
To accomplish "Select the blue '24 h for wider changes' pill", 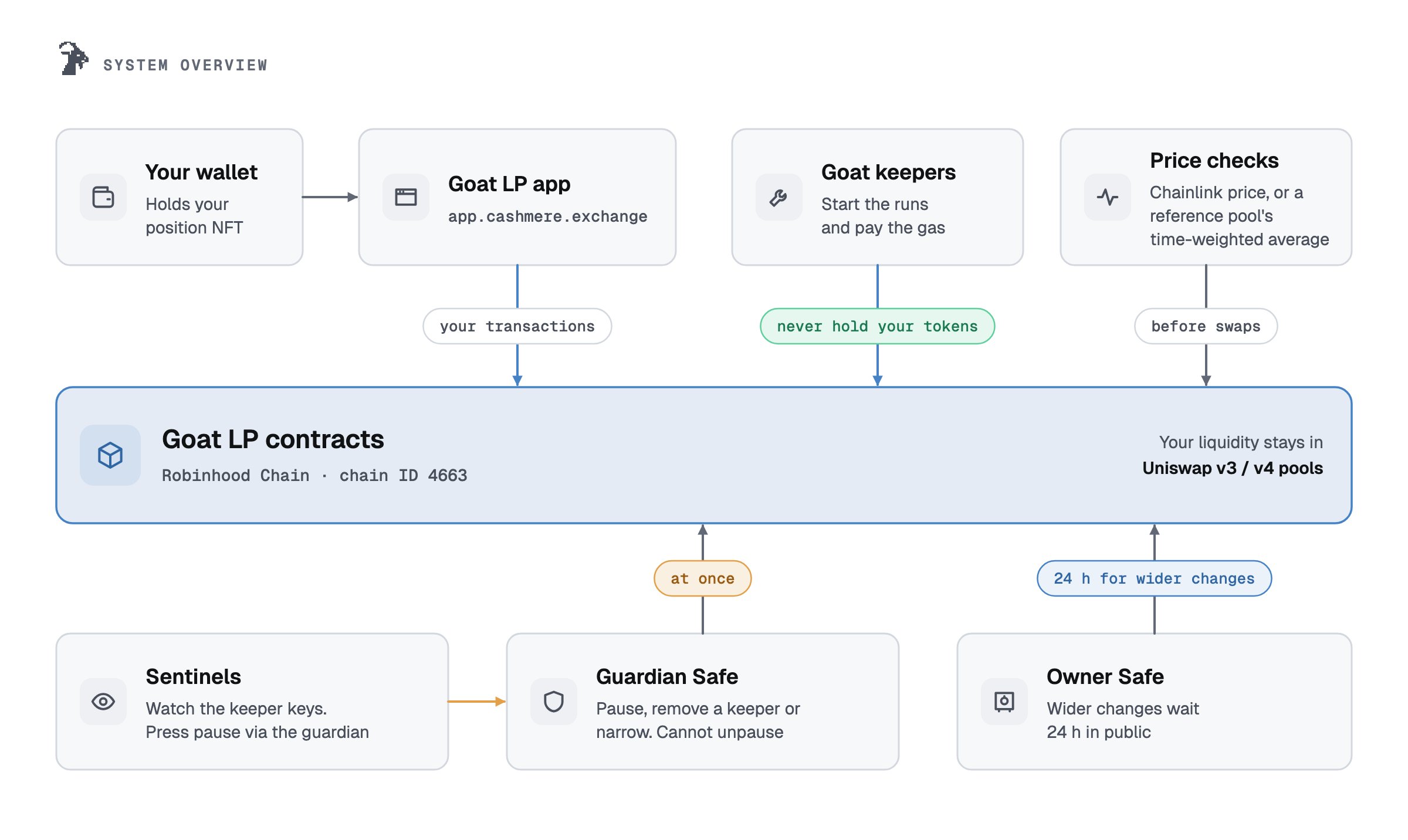I will pos(1155,578).
